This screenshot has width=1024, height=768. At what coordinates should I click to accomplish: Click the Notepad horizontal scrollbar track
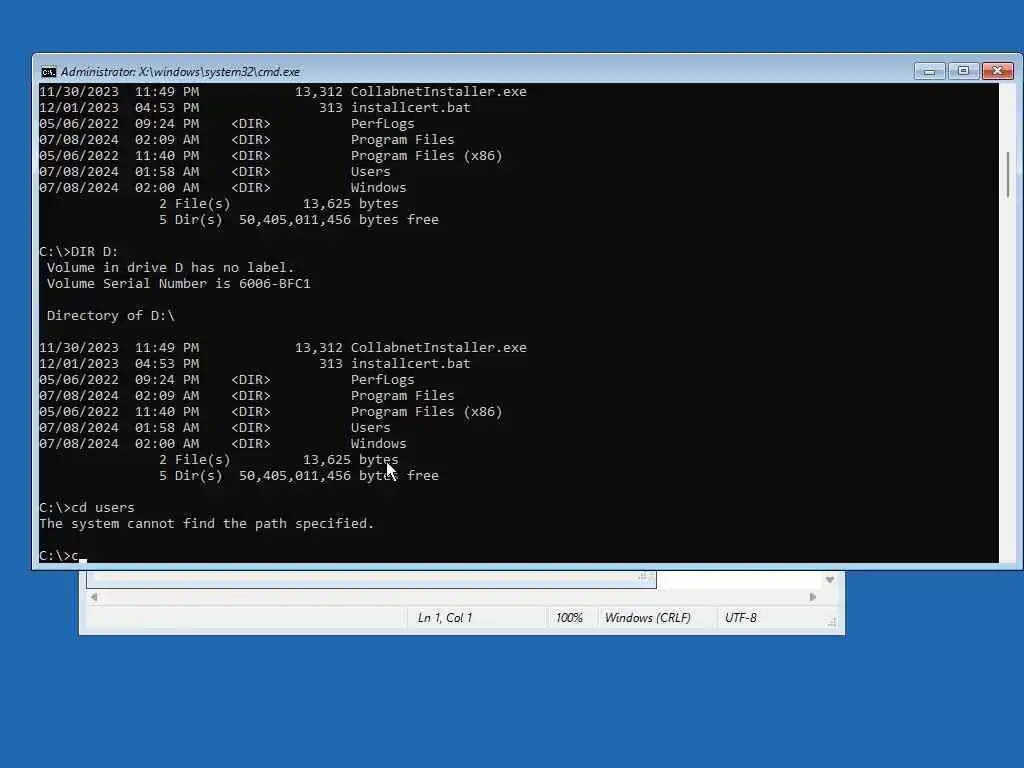(x=453, y=597)
